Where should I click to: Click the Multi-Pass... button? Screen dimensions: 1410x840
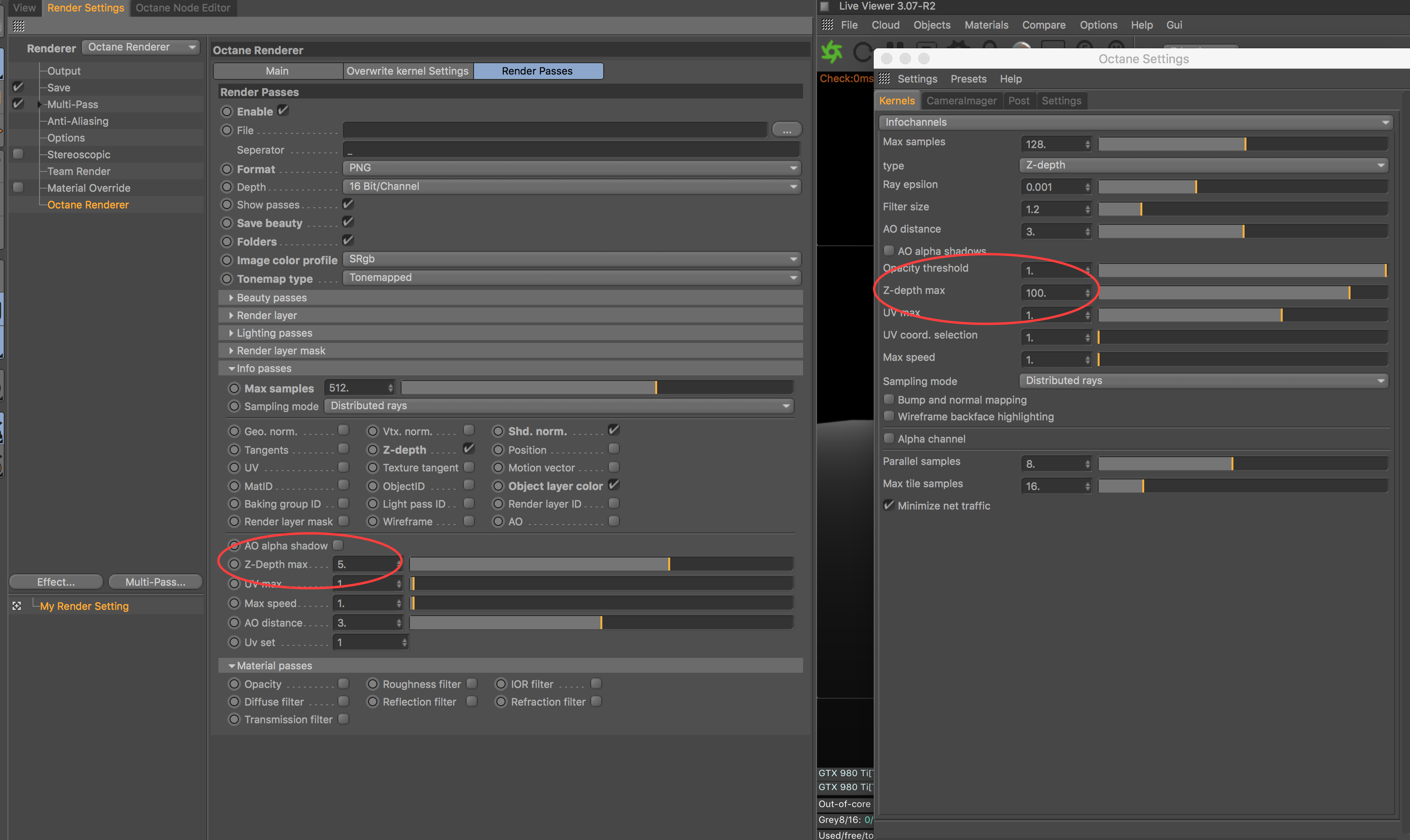coord(155,582)
